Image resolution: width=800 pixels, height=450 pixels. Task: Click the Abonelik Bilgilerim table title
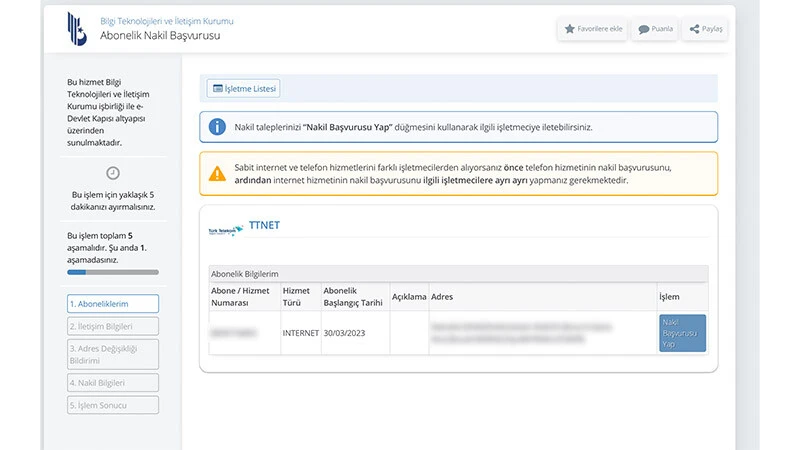click(245, 274)
